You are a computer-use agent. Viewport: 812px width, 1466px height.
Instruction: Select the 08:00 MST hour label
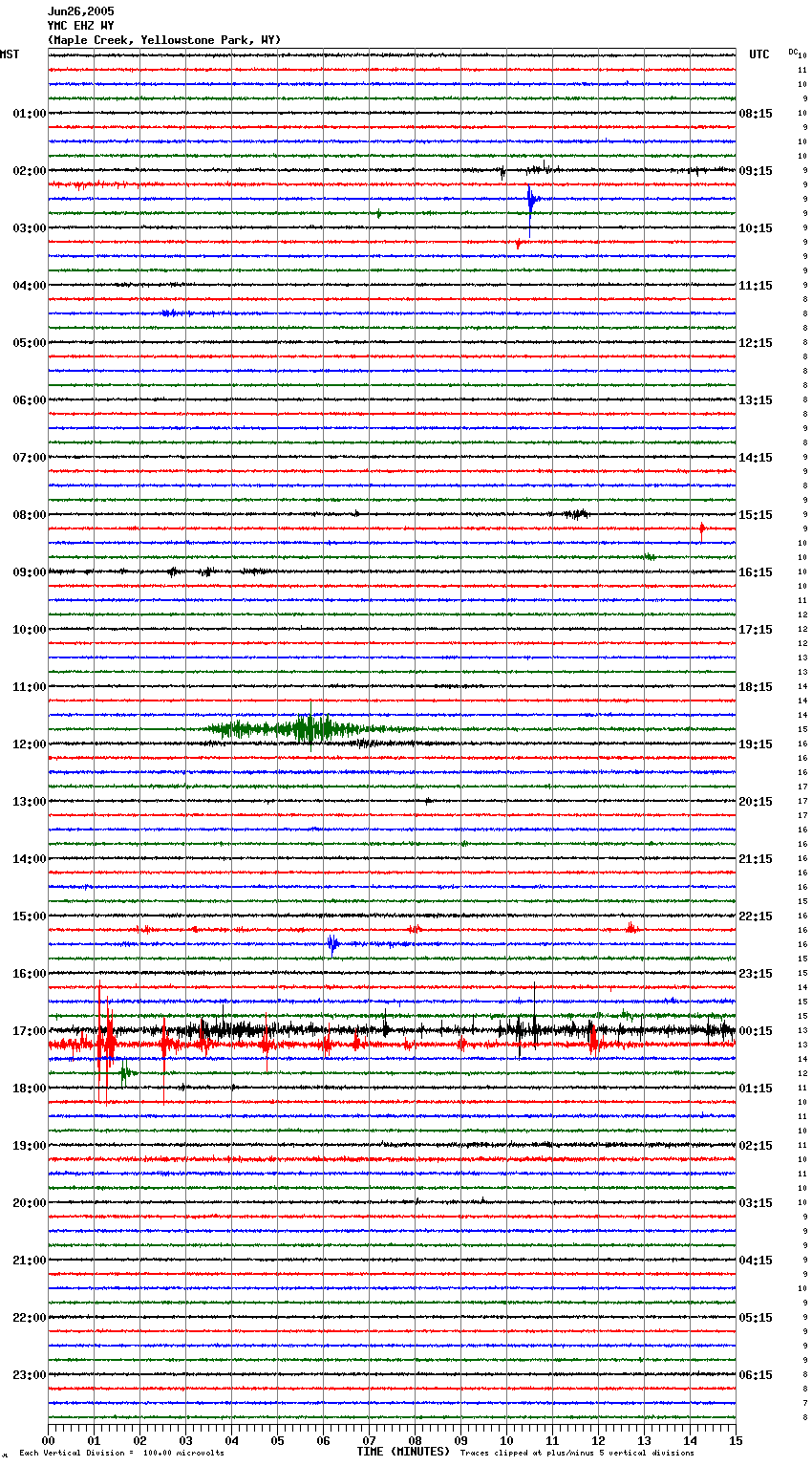pos(30,515)
